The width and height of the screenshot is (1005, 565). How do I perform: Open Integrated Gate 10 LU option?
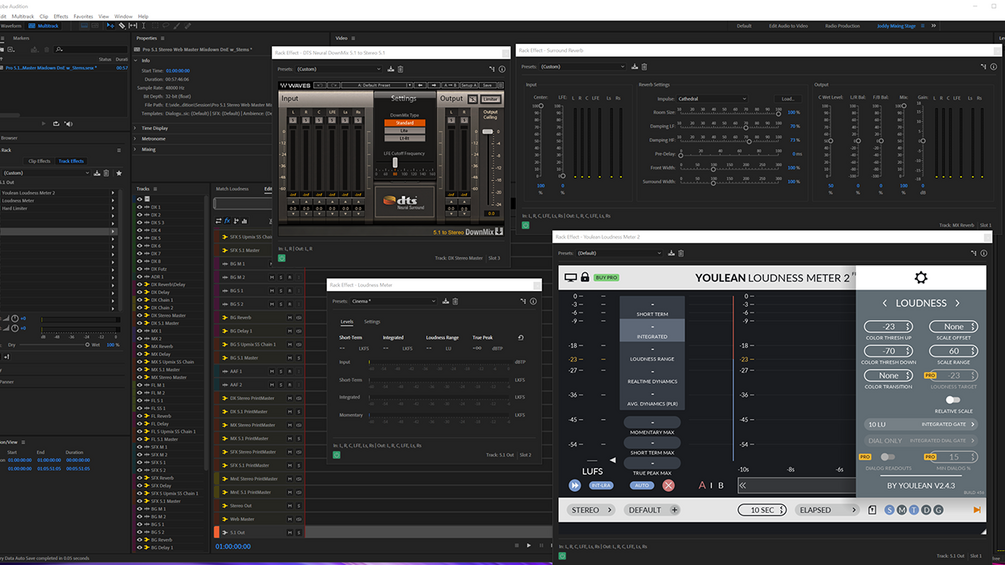[920, 424]
